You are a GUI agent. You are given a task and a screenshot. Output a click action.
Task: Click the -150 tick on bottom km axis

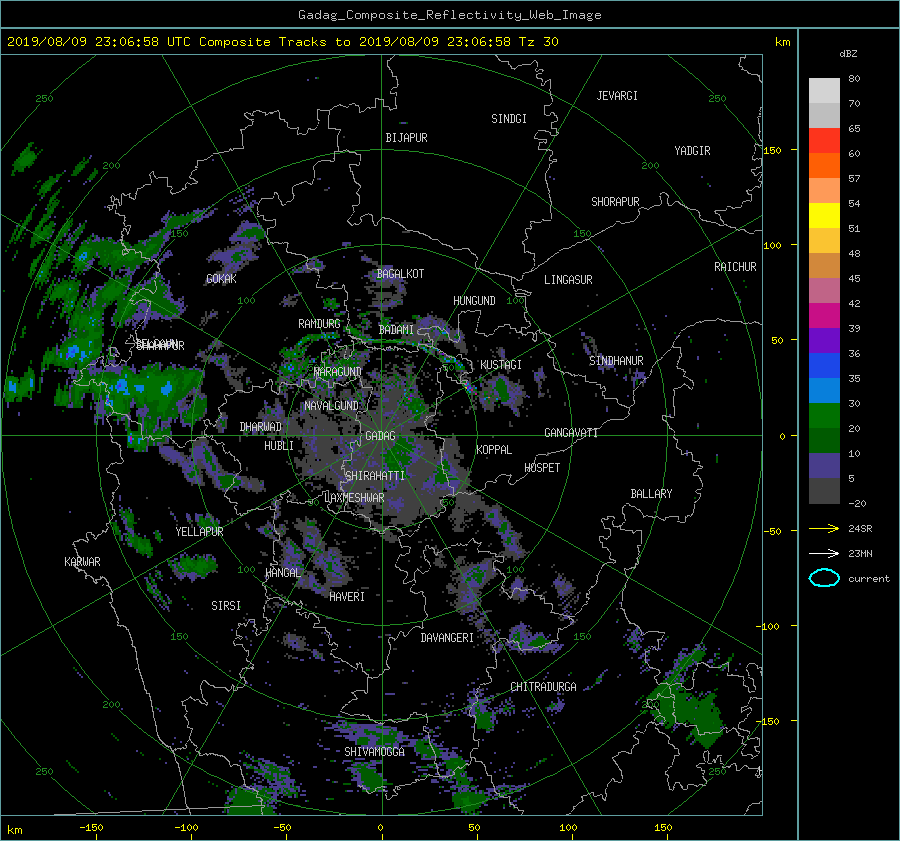point(91,828)
